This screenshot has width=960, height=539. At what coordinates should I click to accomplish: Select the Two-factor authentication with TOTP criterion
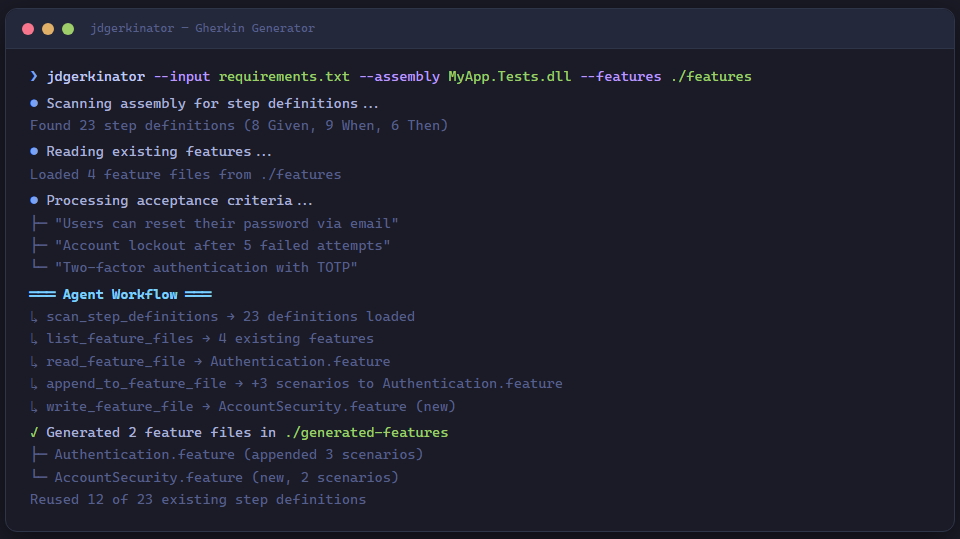point(205,268)
